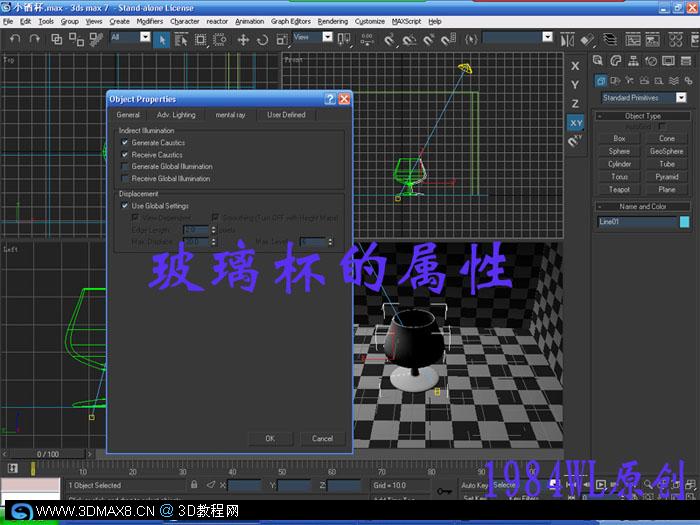Open the Modifiers menu
The height and width of the screenshot is (525, 700).
pos(150,21)
